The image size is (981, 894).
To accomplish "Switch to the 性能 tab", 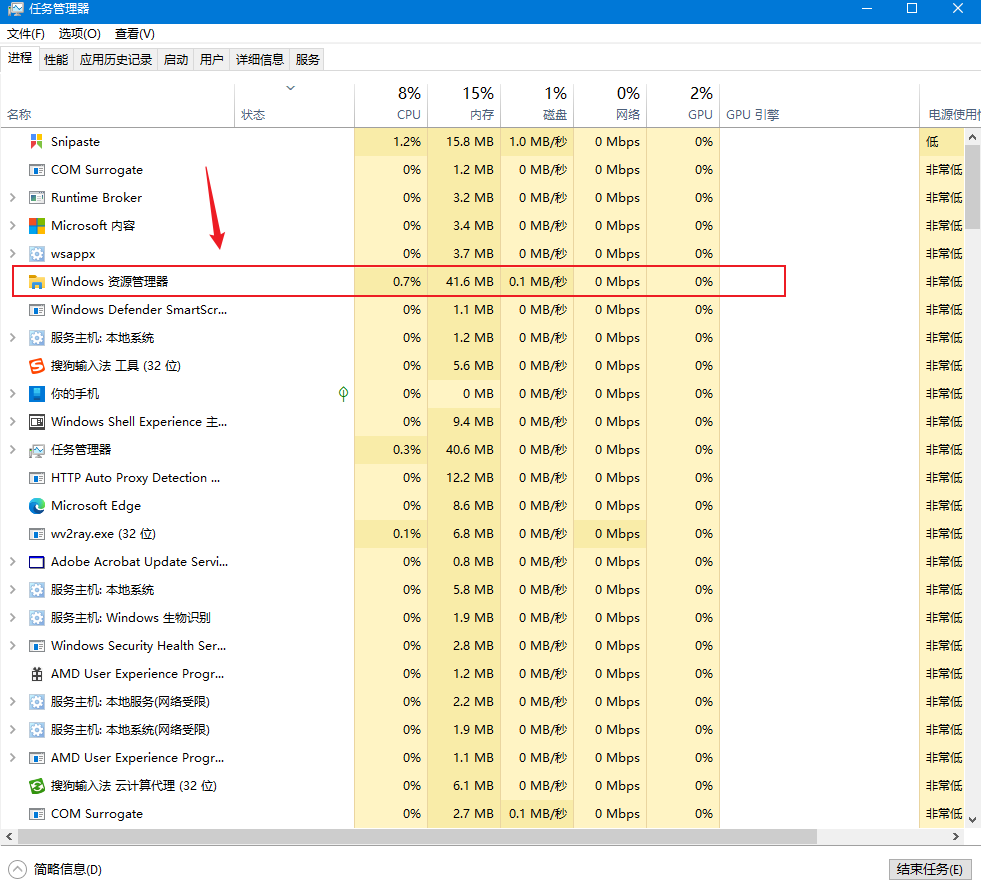I will pyautogui.click(x=56, y=59).
